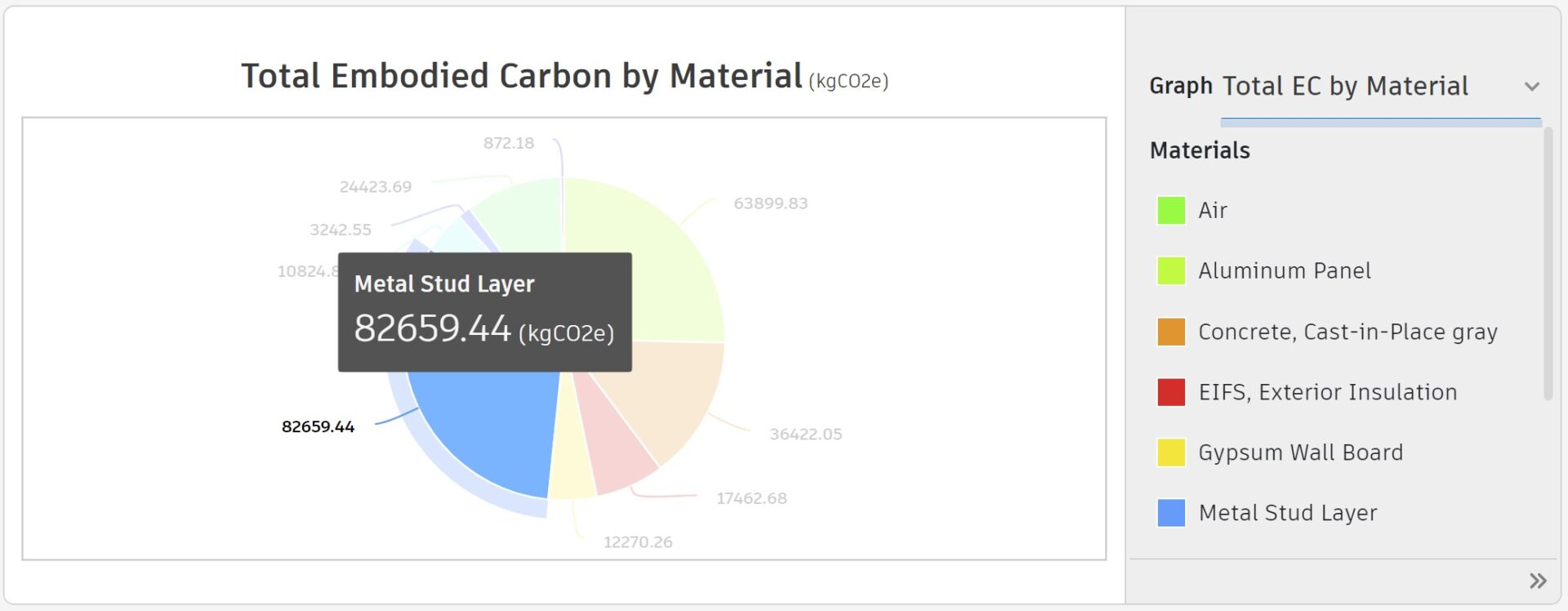Click the EIFS, Exterior Insulation label

[x=1327, y=392]
